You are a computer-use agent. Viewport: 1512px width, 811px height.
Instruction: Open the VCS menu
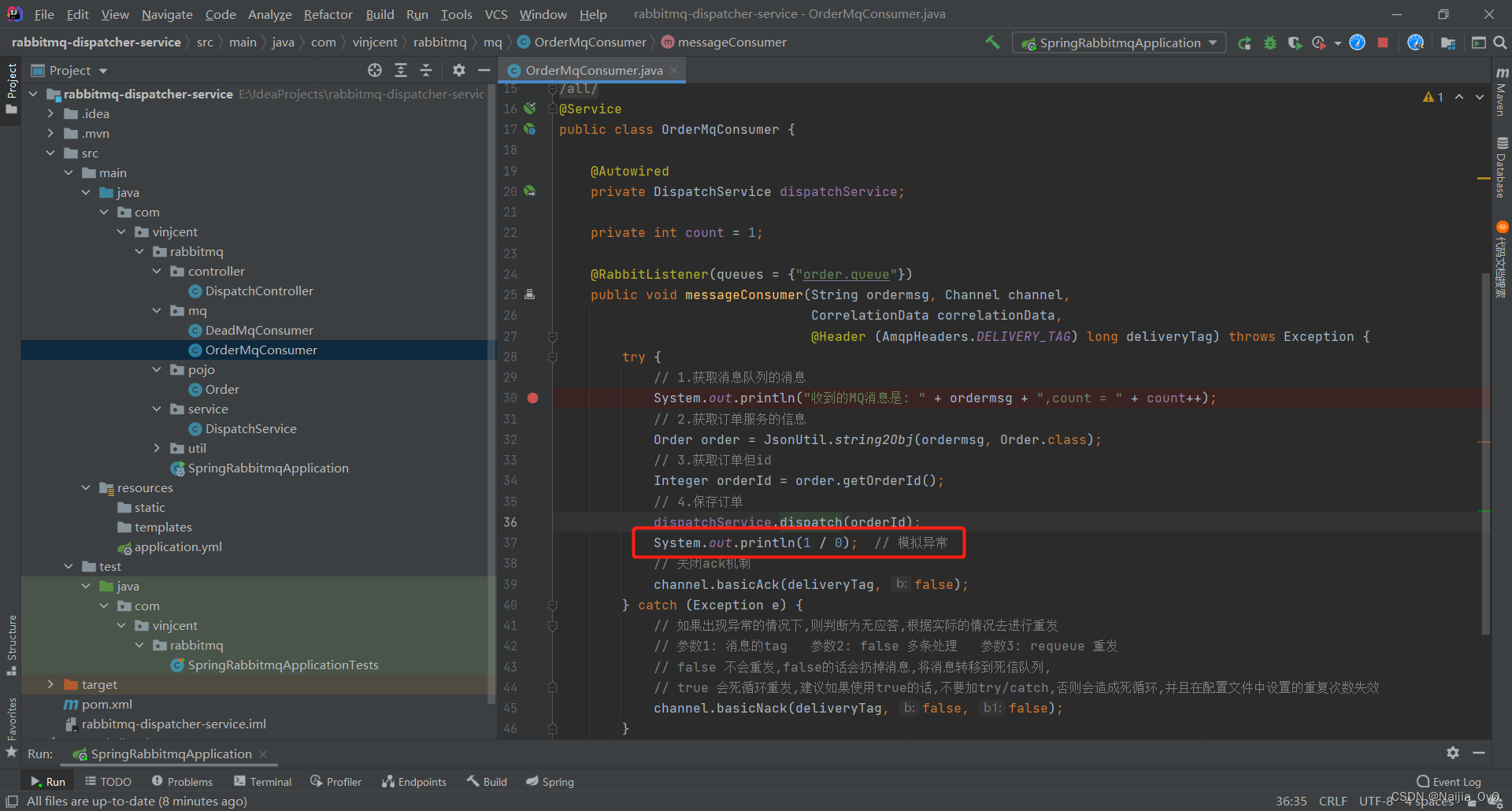496,14
